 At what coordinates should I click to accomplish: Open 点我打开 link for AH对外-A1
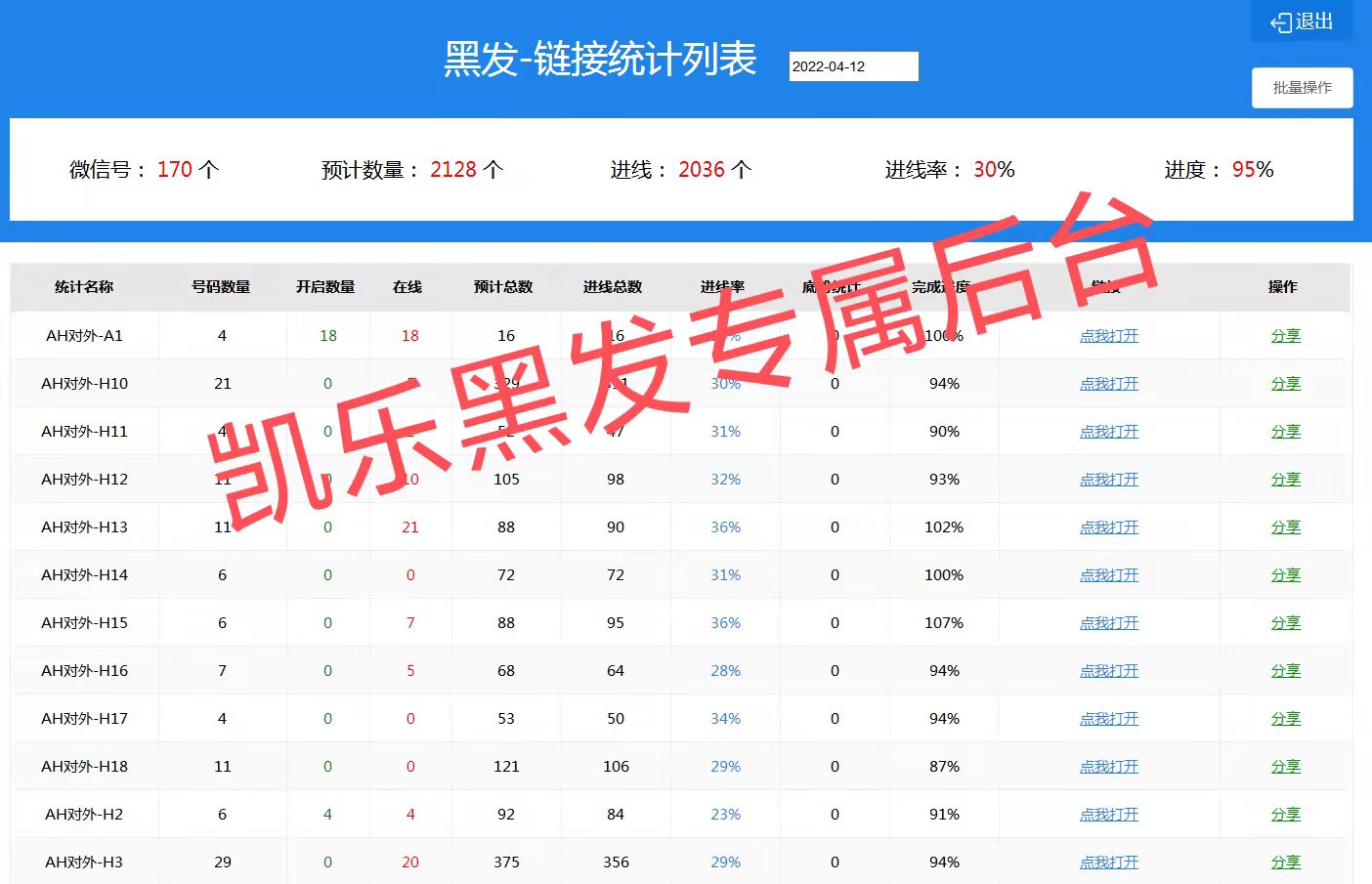pyautogui.click(x=1109, y=336)
